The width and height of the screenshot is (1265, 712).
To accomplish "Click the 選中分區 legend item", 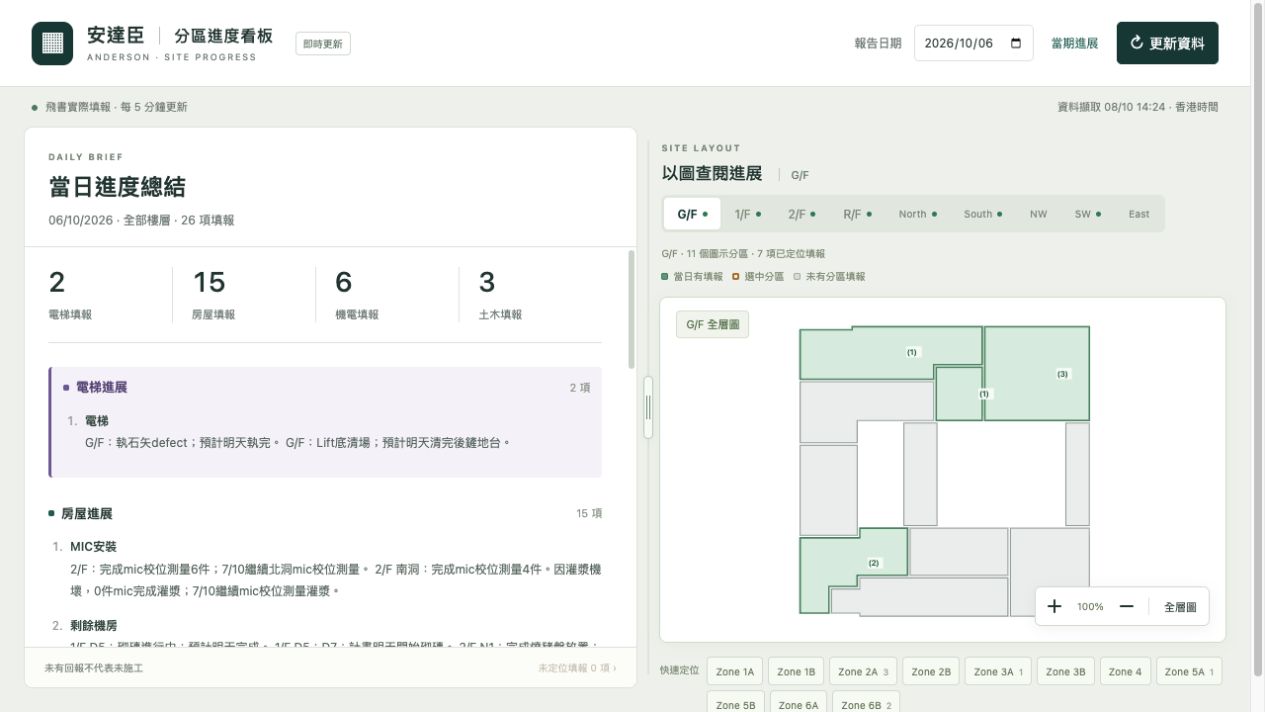I will [x=758, y=276].
